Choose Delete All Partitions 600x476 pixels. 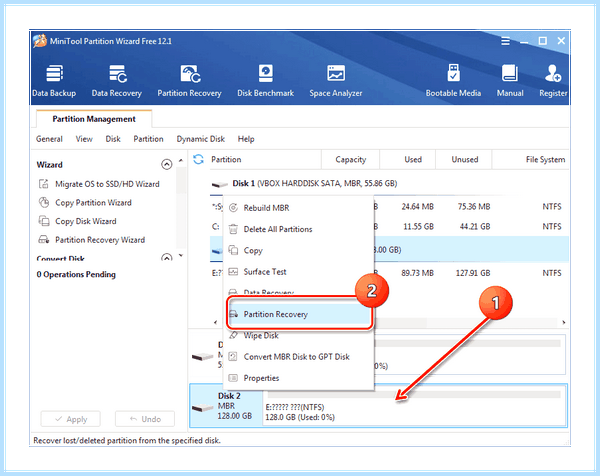[x=298, y=229]
